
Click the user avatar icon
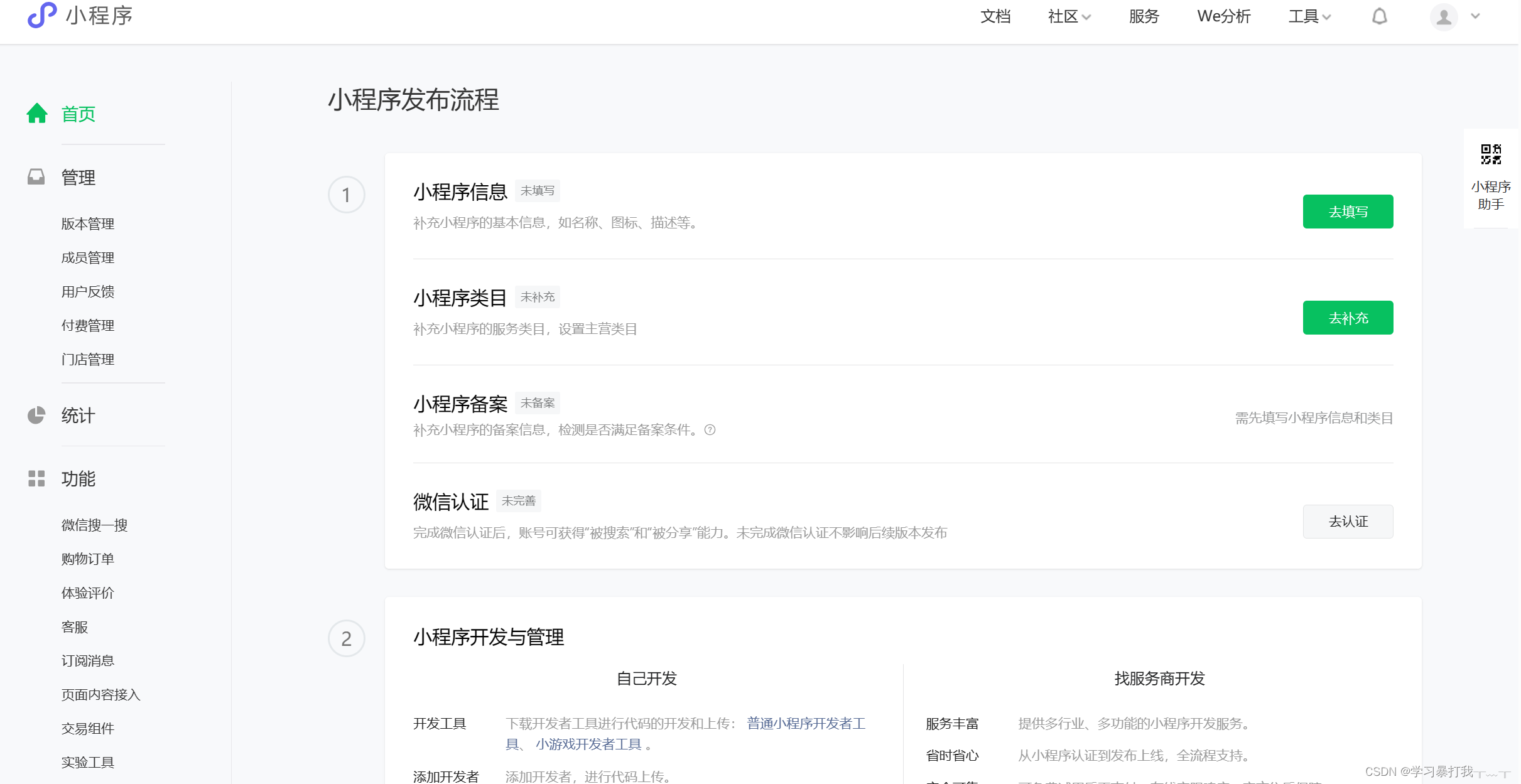coord(1444,16)
